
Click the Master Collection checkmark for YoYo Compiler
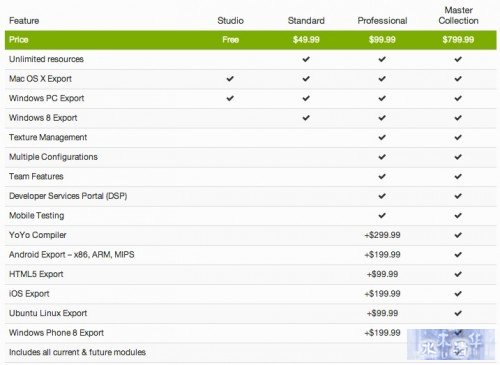[458, 235]
